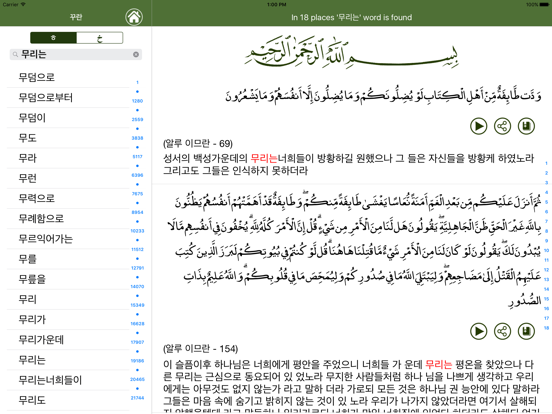Jump to word index 16628

[137, 324]
